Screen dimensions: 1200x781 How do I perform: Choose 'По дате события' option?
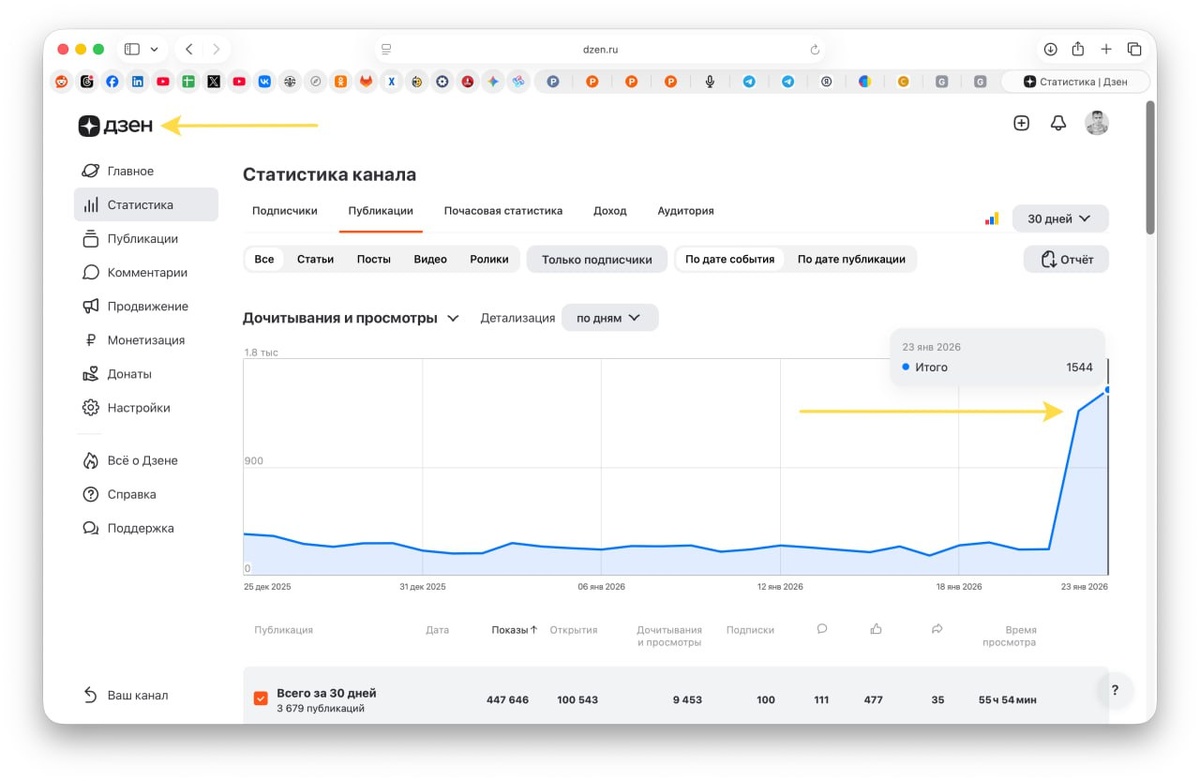click(730, 259)
